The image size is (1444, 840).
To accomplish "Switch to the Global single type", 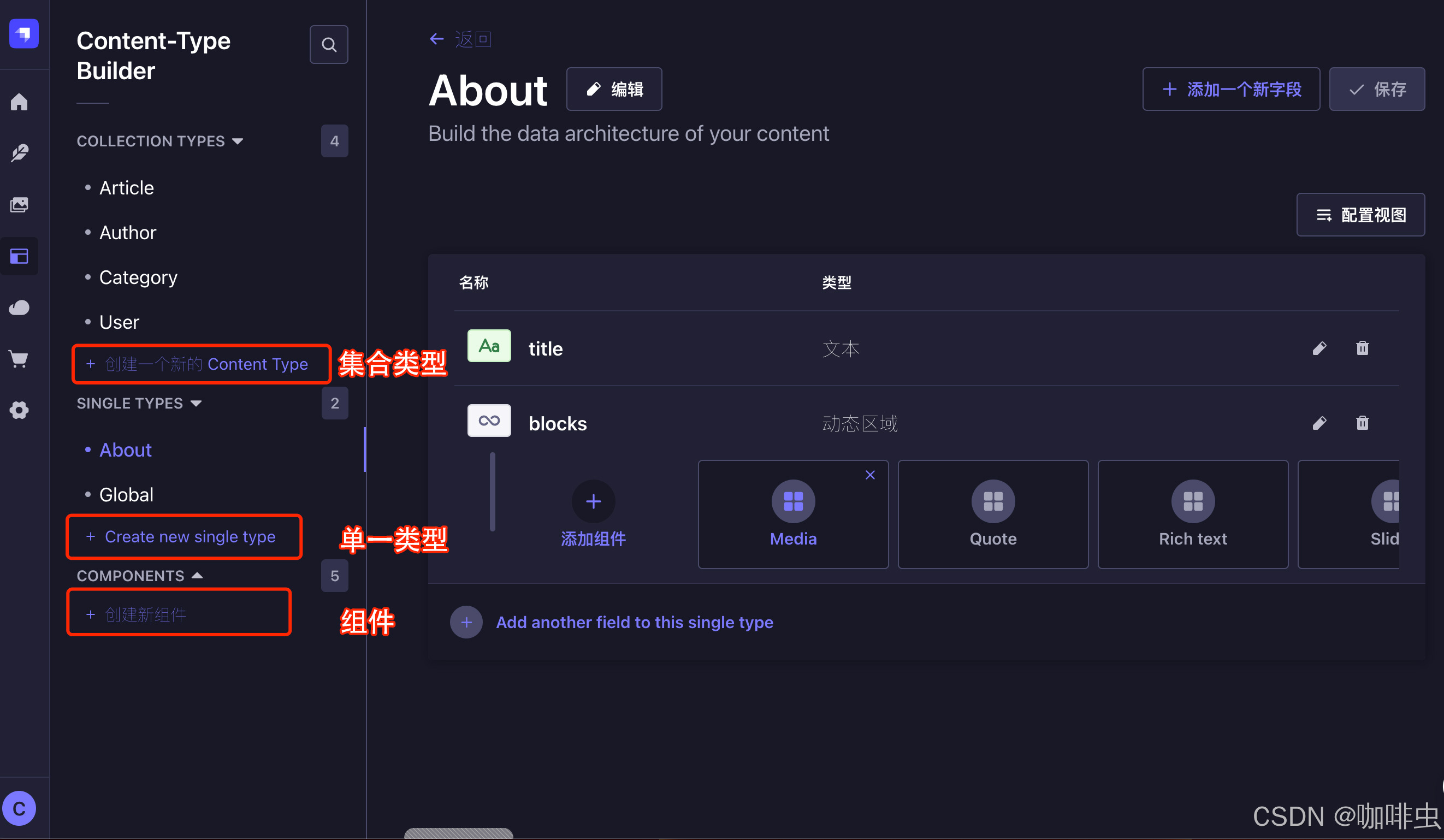I will pyautogui.click(x=126, y=494).
